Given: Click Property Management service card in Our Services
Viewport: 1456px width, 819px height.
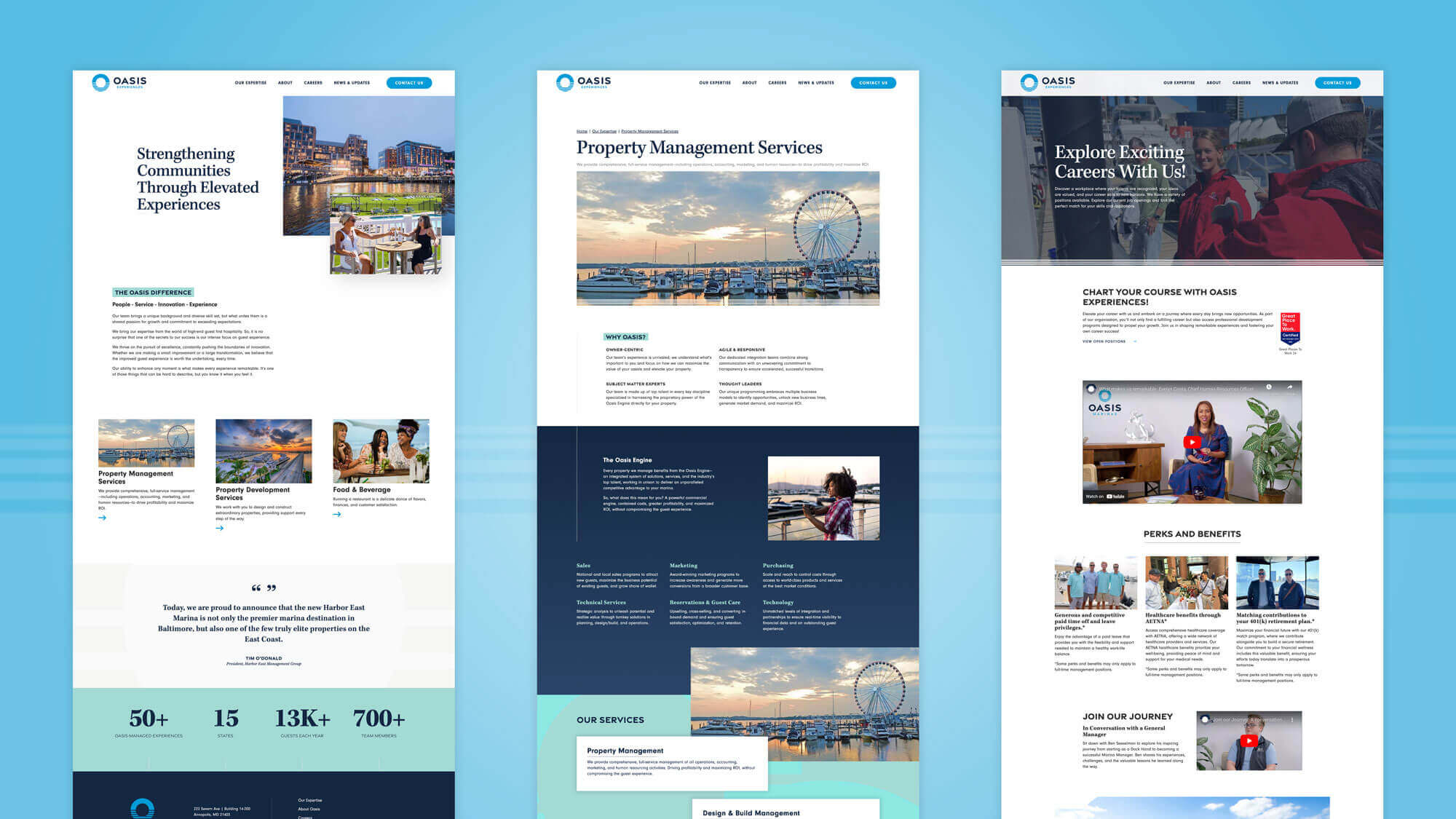Looking at the screenshot, I should point(672,764).
